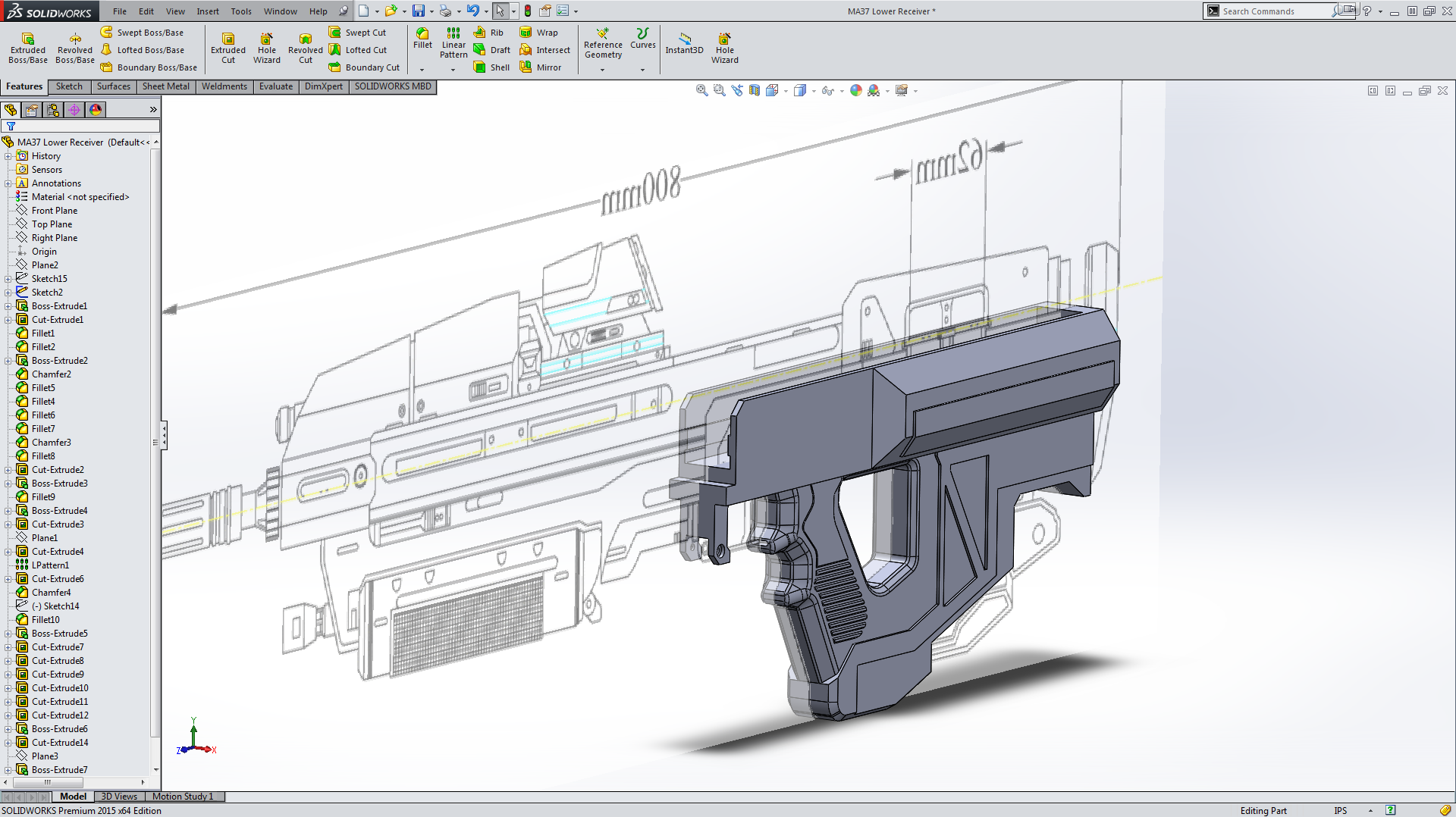Image resolution: width=1456 pixels, height=817 pixels.
Task: Open the Display Style dropdown arrow
Action: click(x=814, y=91)
